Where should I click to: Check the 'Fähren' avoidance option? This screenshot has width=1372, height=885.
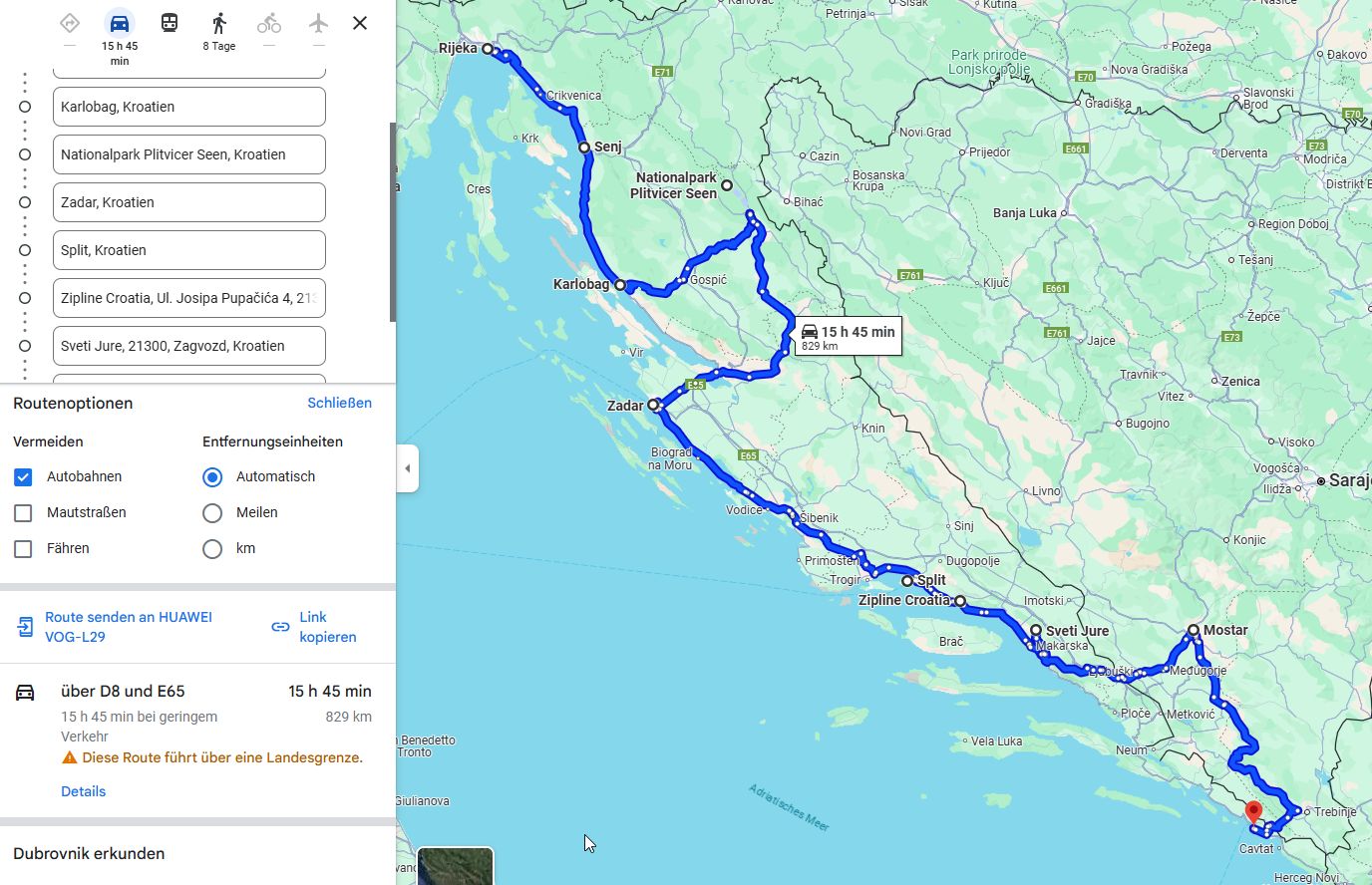[x=22, y=548]
